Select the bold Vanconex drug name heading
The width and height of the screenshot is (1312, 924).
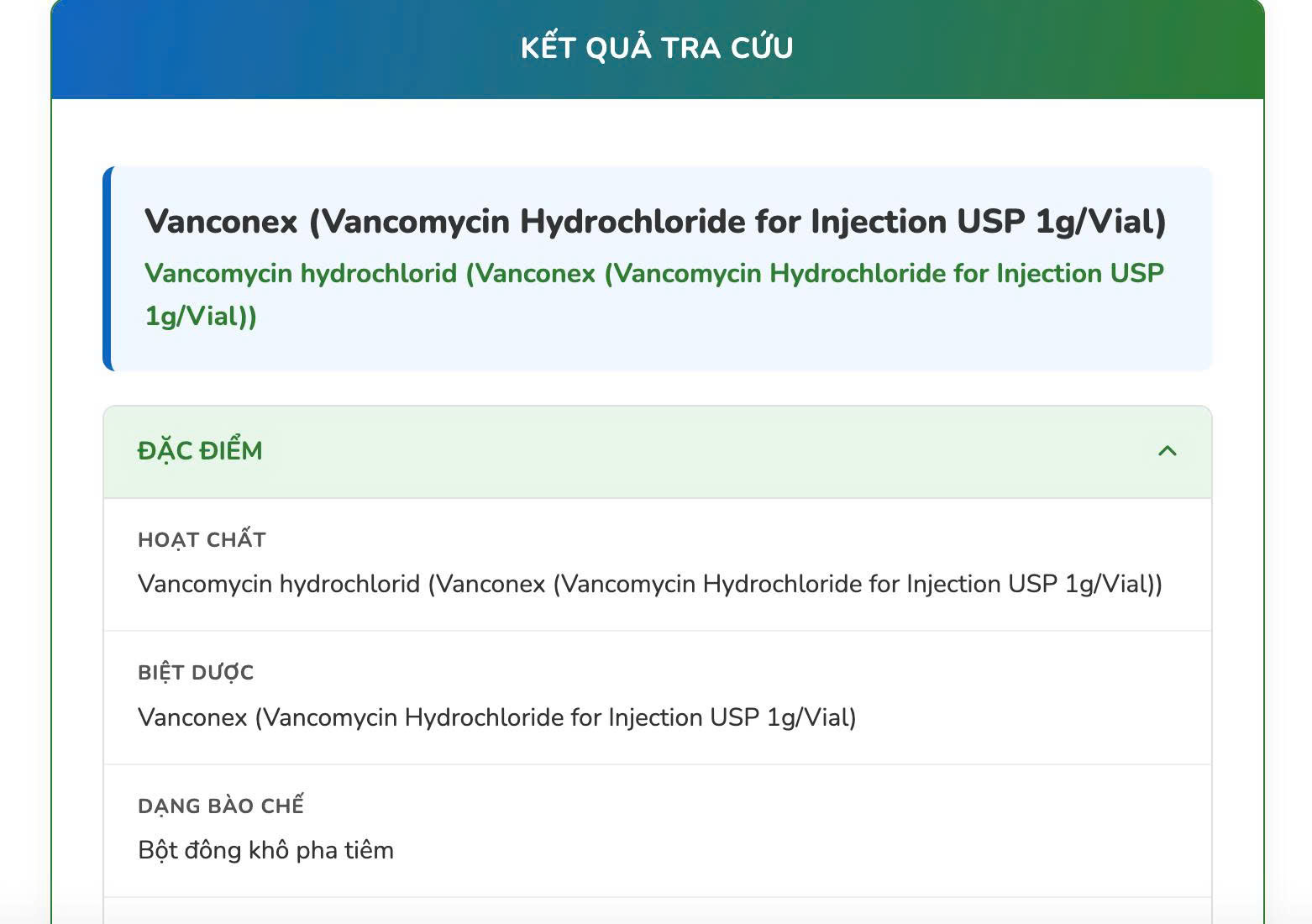(655, 222)
